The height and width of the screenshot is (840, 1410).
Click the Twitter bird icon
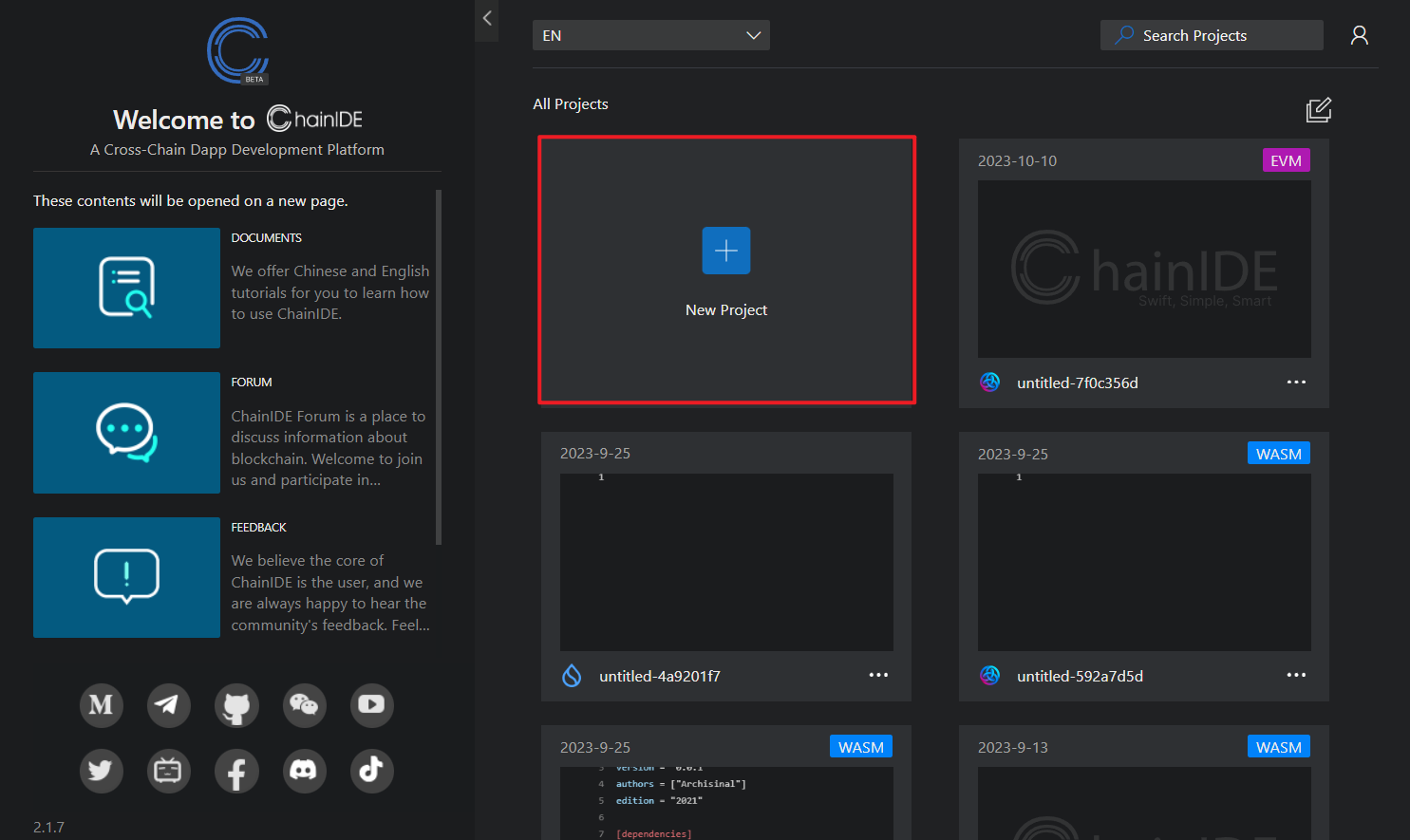102,771
